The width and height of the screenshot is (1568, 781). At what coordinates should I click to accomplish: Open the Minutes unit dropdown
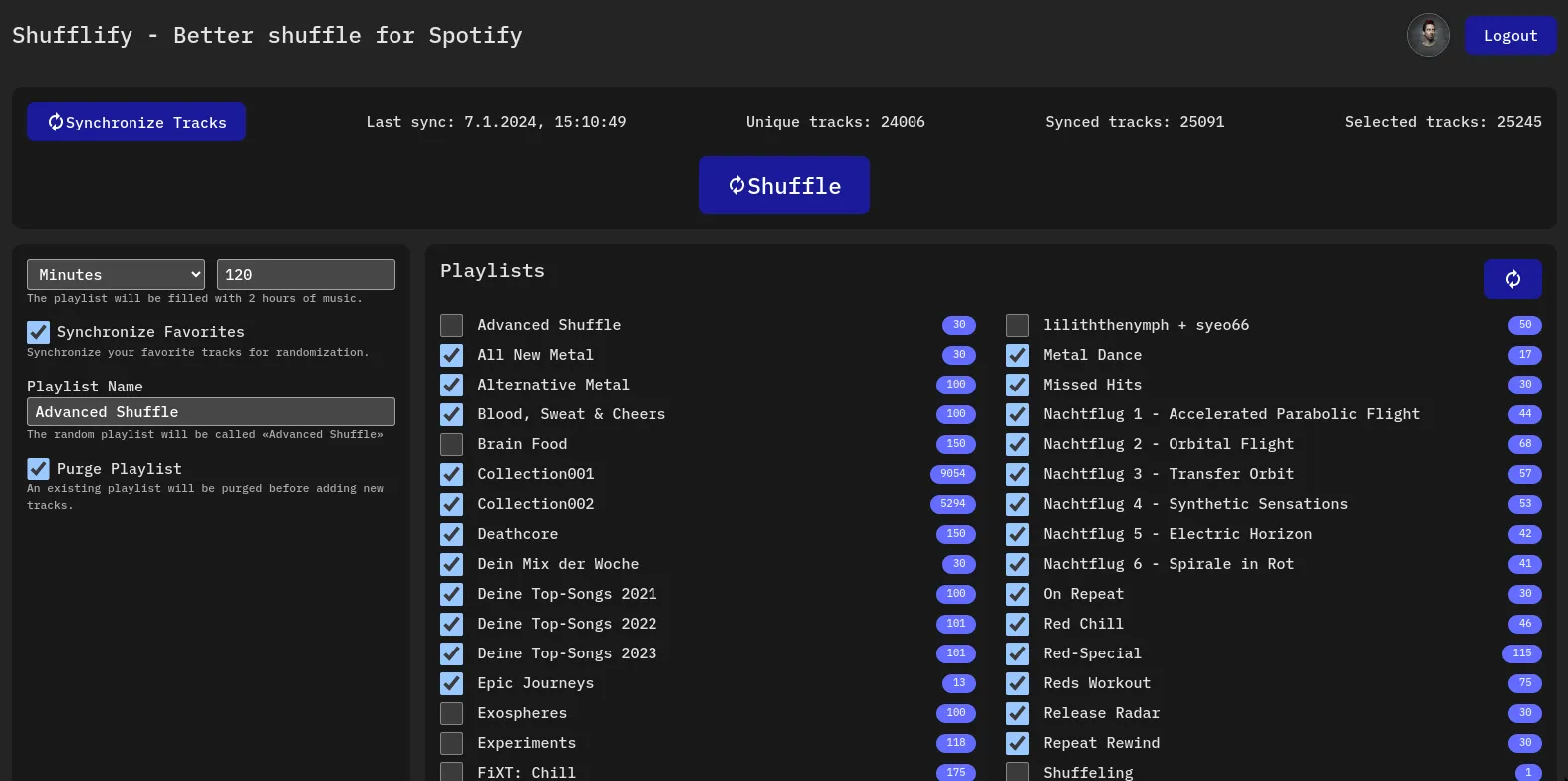click(x=116, y=275)
